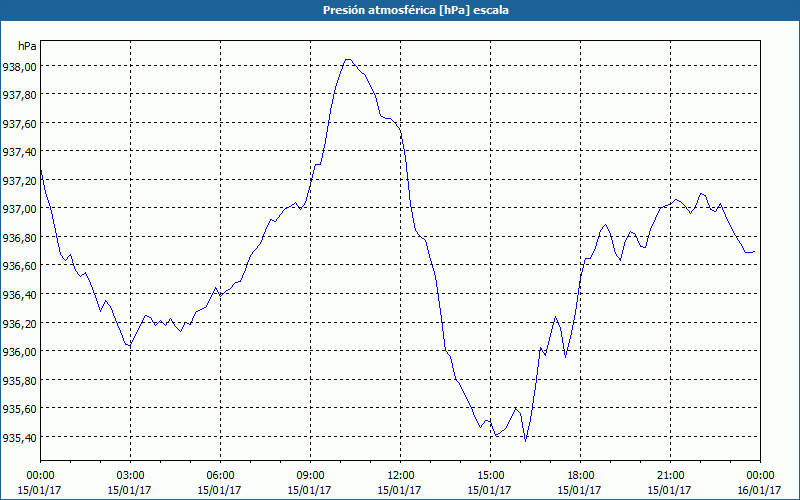Click the '936,80' y-axis label
Image resolution: width=800 pixels, height=500 pixels.
pyautogui.click(x=18, y=237)
